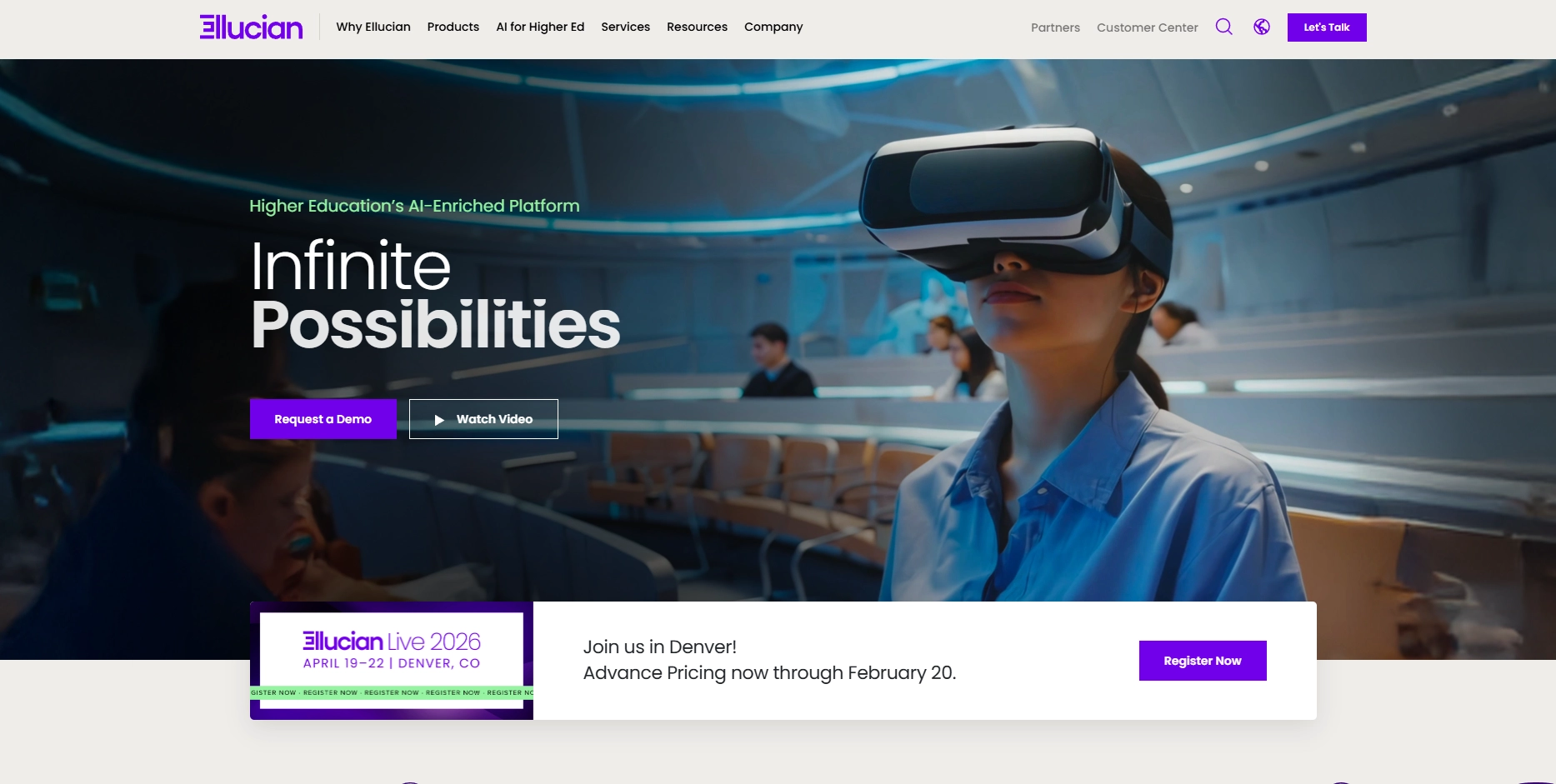1556x784 pixels.
Task: Click the Join us in Denver text
Action: click(660, 647)
